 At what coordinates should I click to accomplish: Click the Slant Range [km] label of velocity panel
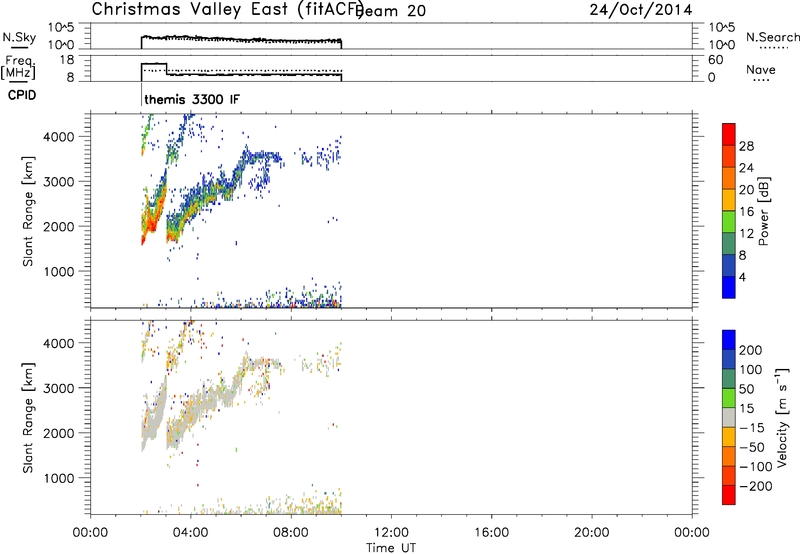coord(28,417)
